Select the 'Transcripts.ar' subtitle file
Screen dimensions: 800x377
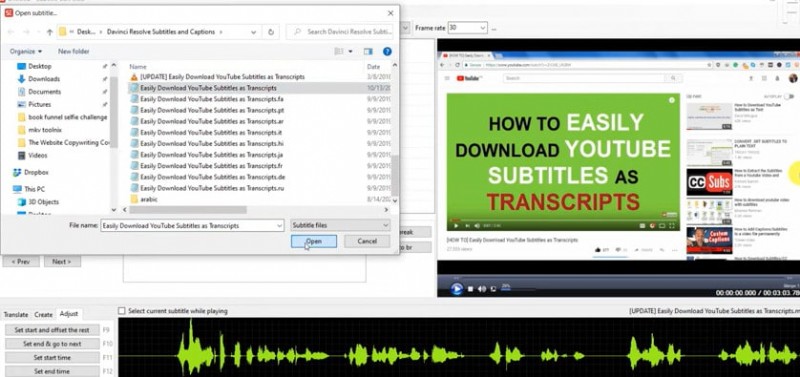click(x=207, y=121)
